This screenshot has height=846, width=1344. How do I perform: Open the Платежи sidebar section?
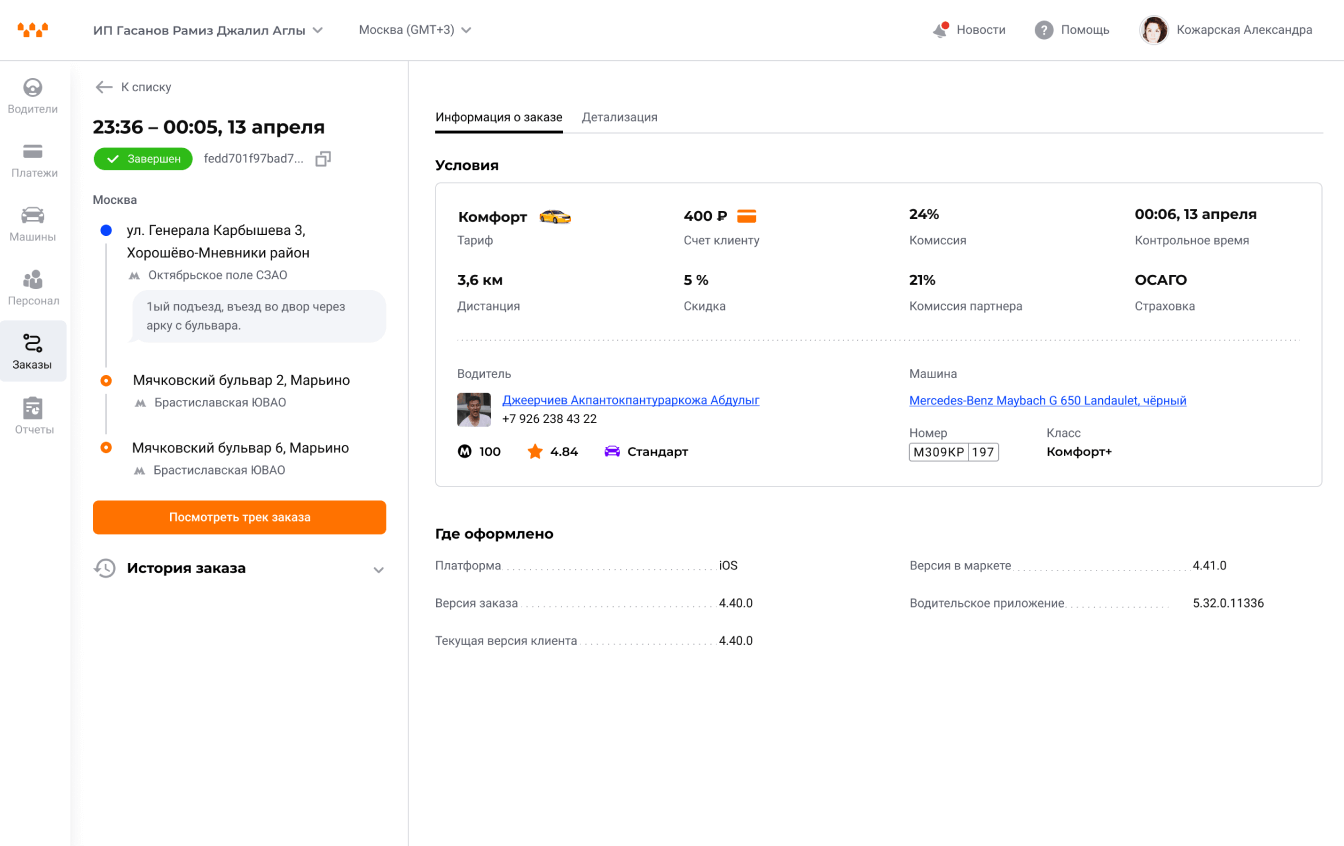(33, 161)
